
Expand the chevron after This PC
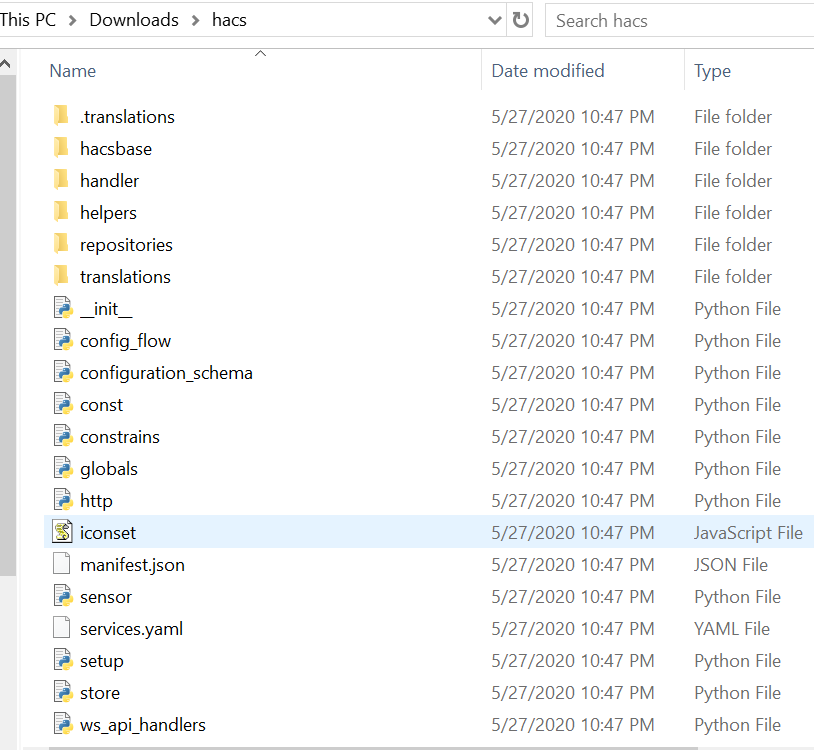pyautogui.click(x=73, y=20)
